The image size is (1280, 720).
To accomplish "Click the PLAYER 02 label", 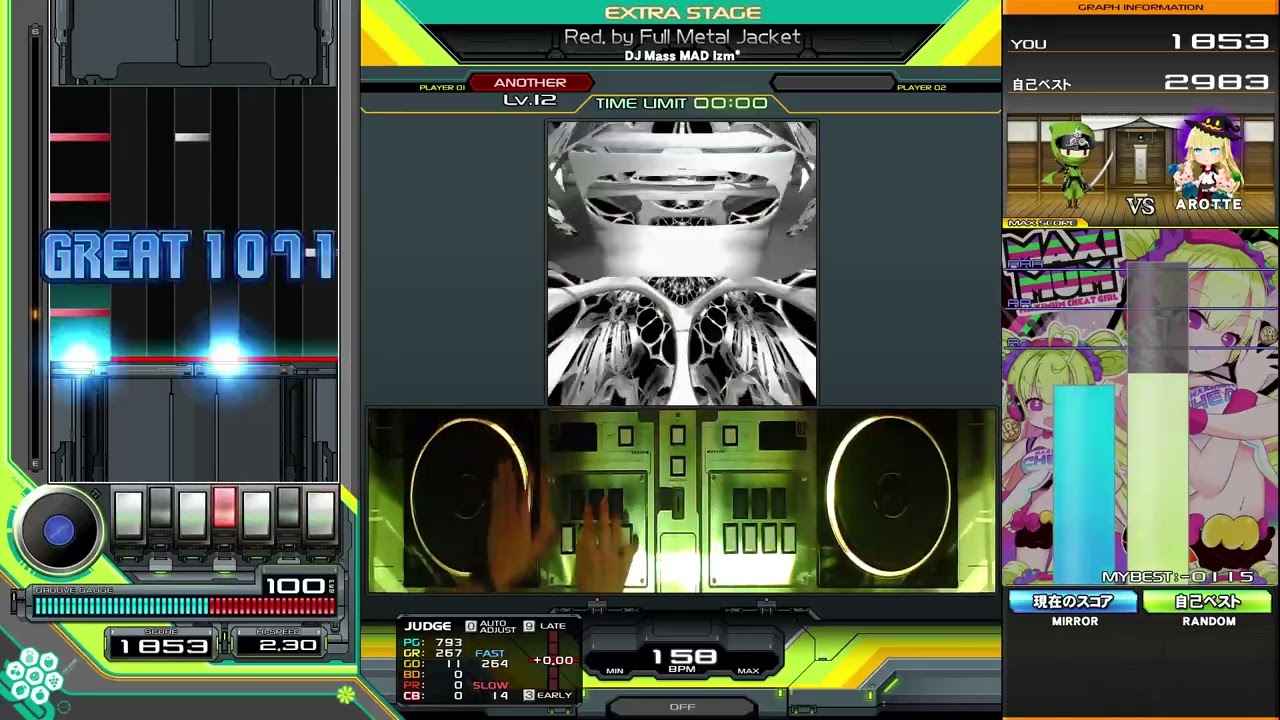I will click(921, 88).
